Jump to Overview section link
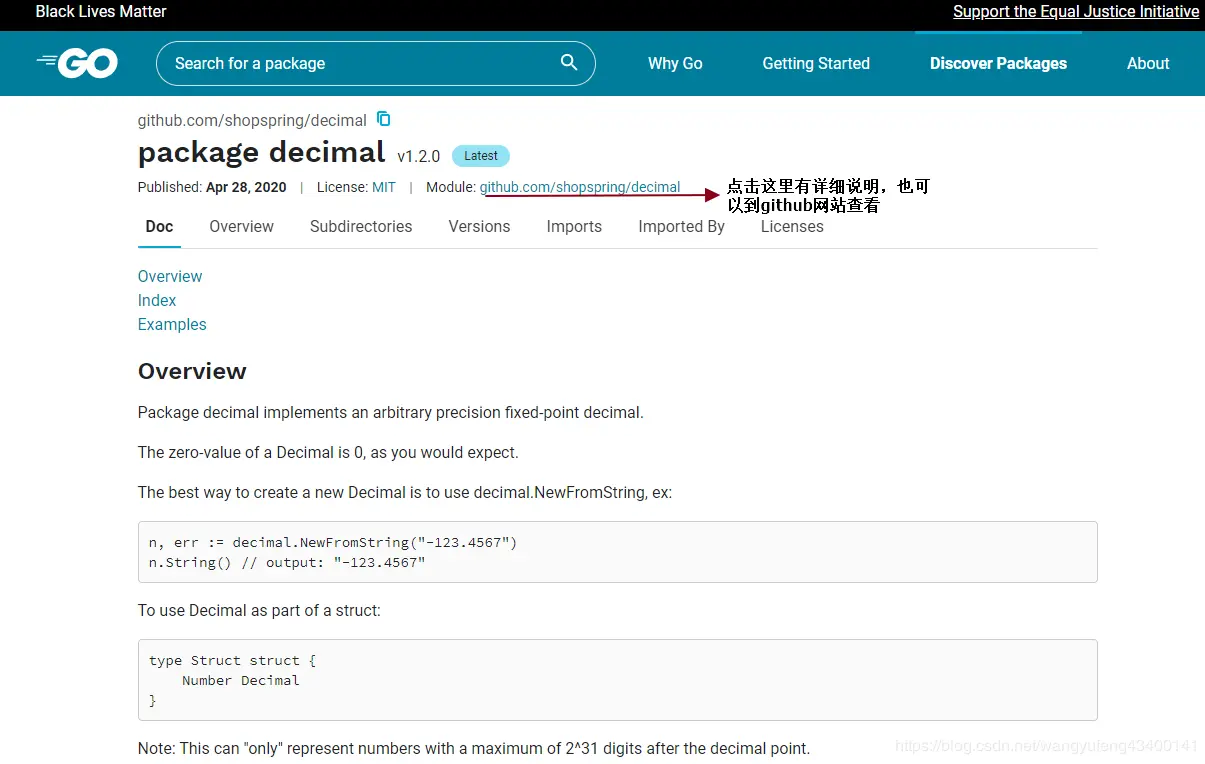 click(170, 276)
